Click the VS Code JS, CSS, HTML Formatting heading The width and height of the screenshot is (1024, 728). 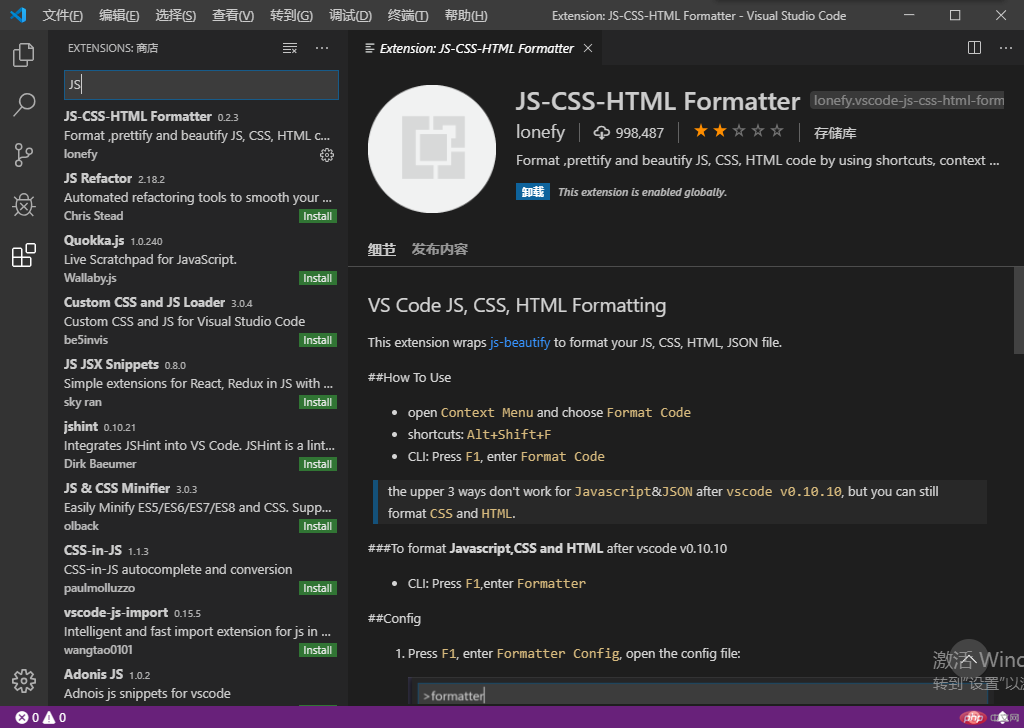click(517, 306)
